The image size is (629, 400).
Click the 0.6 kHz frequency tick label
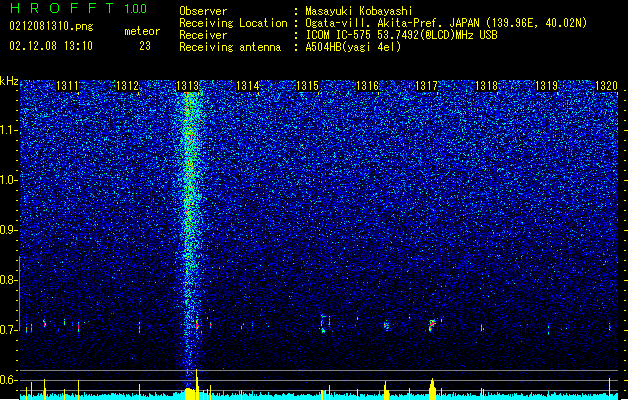[9, 380]
